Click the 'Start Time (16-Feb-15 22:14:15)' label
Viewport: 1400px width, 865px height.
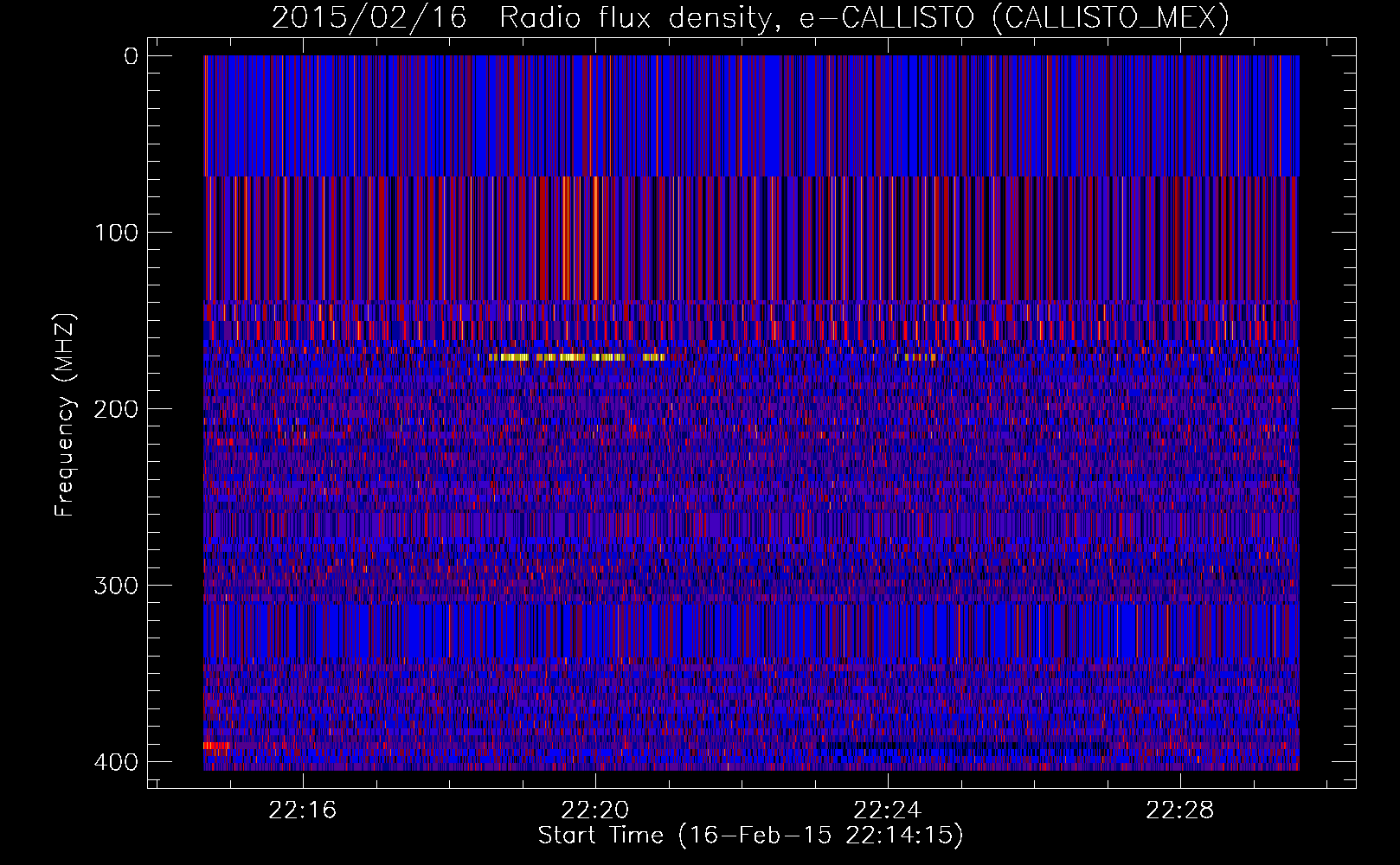pos(750,836)
